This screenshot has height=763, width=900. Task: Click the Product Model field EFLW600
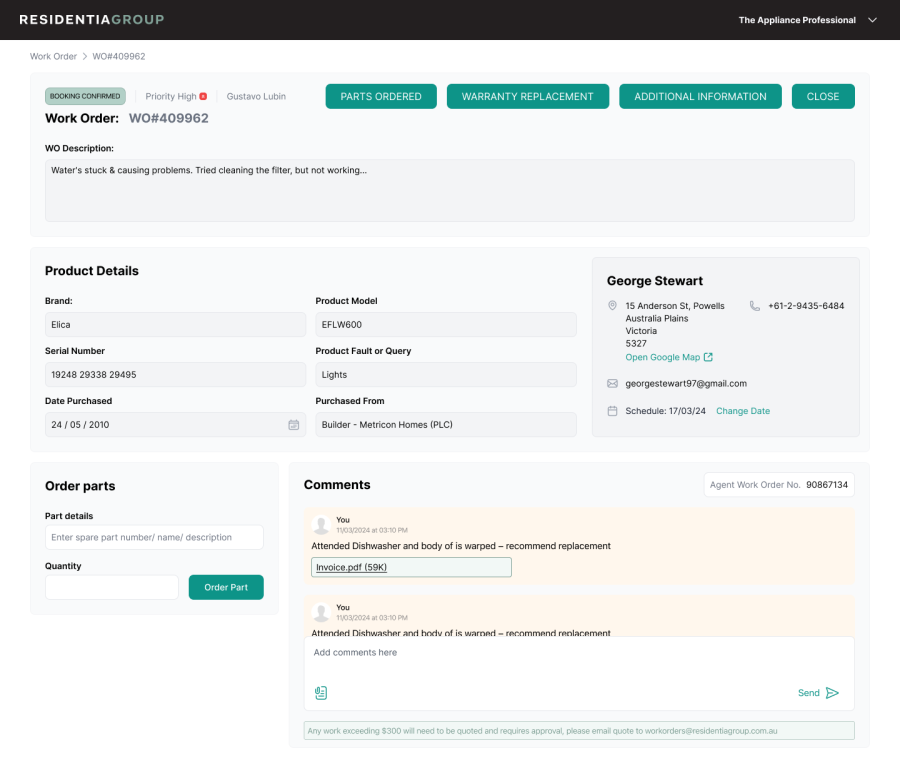pyautogui.click(x=446, y=325)
